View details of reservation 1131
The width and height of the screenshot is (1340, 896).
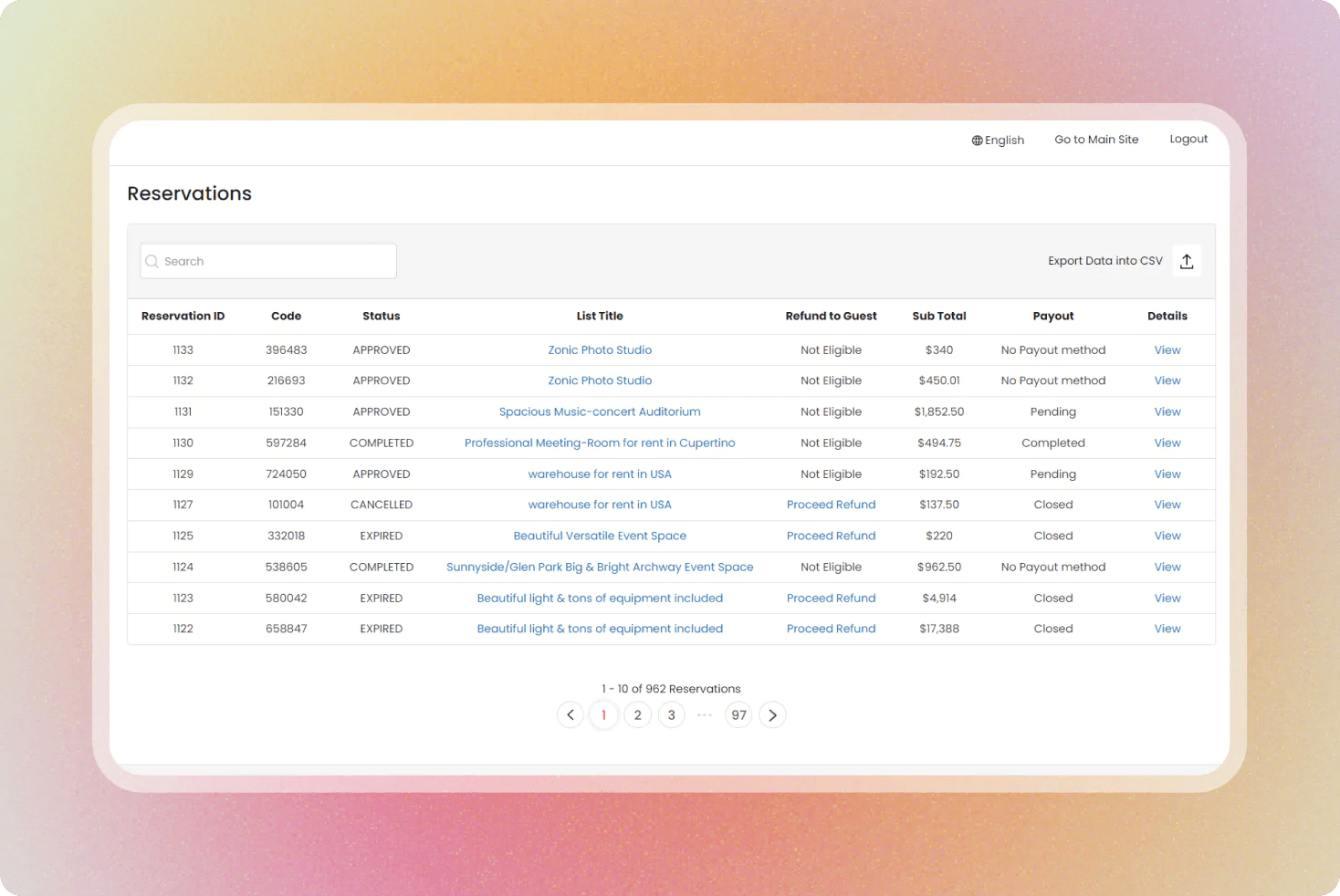click(1167, 412)
